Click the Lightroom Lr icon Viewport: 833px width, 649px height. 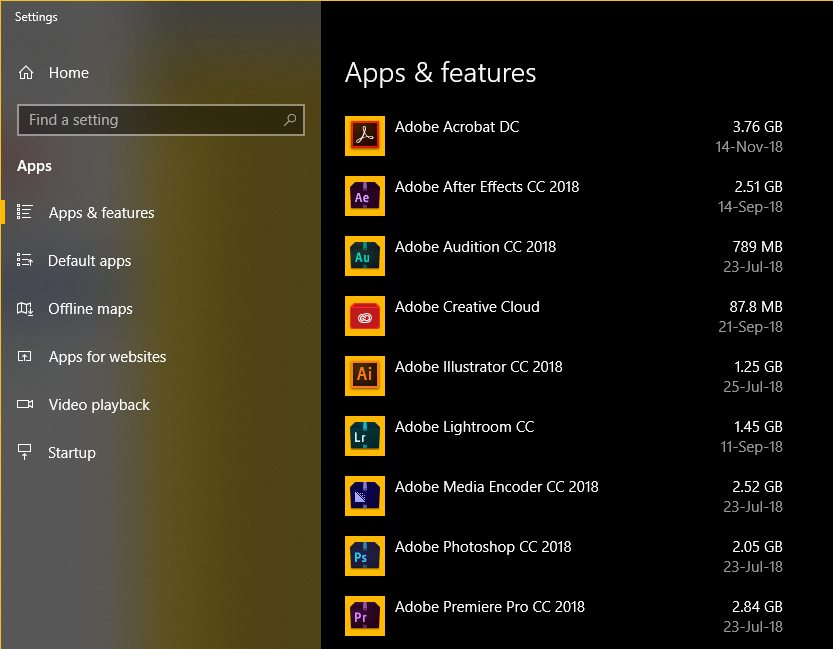[x=364, y=436]
